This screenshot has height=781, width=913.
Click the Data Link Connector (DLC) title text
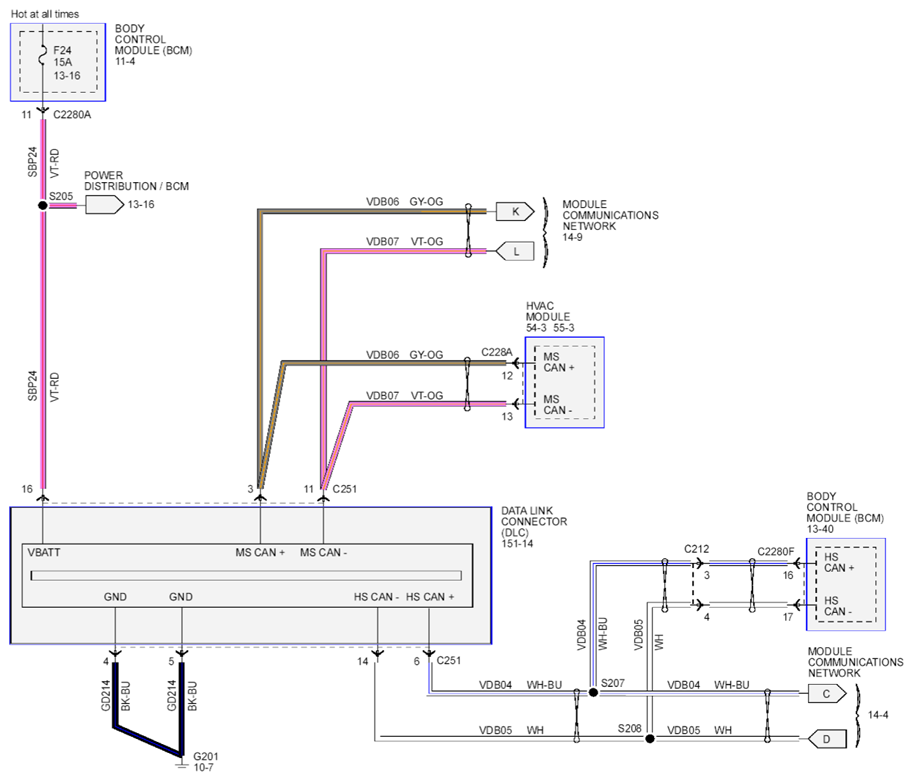[534, 521]
